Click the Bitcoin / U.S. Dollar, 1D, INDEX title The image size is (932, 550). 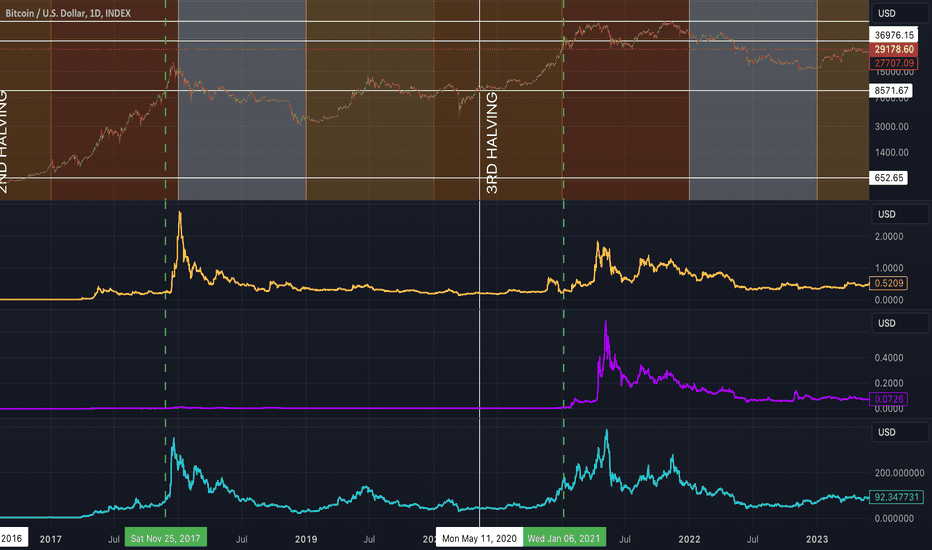tap(68, 13)
